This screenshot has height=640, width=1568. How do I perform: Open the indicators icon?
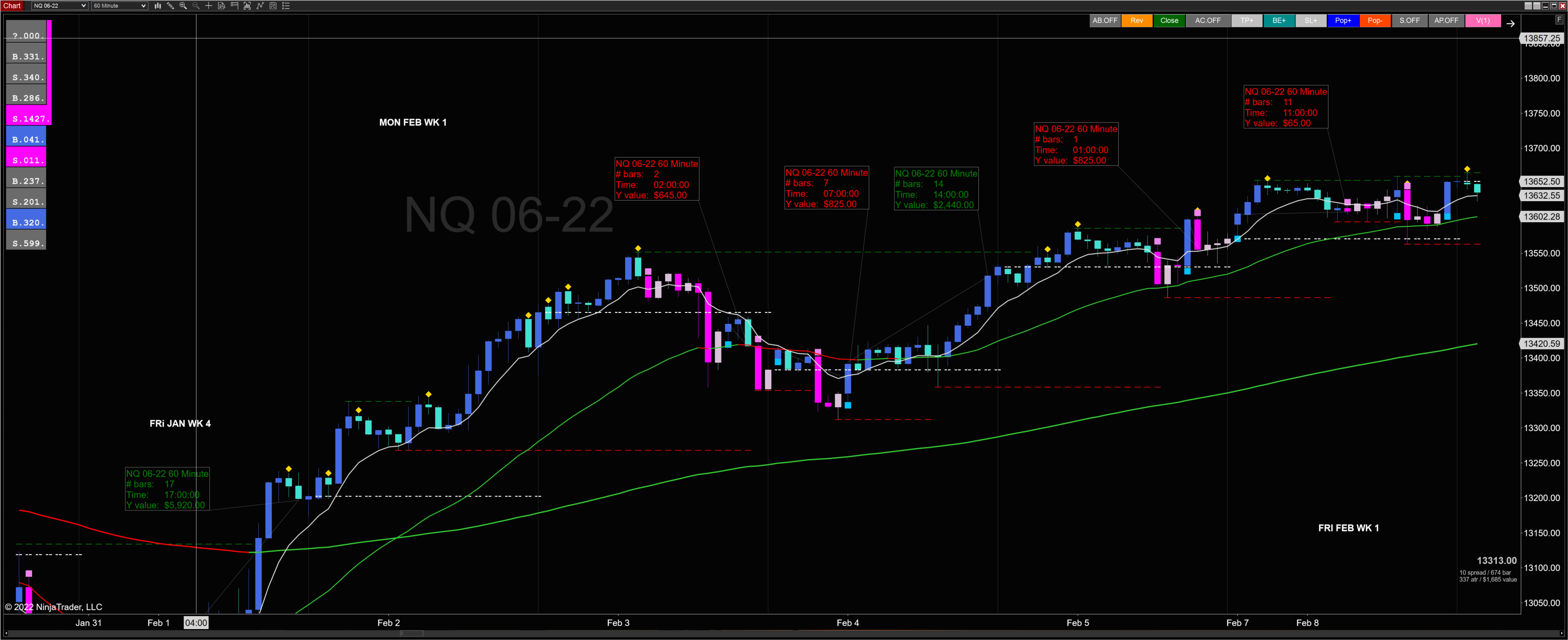coord(260,5)
